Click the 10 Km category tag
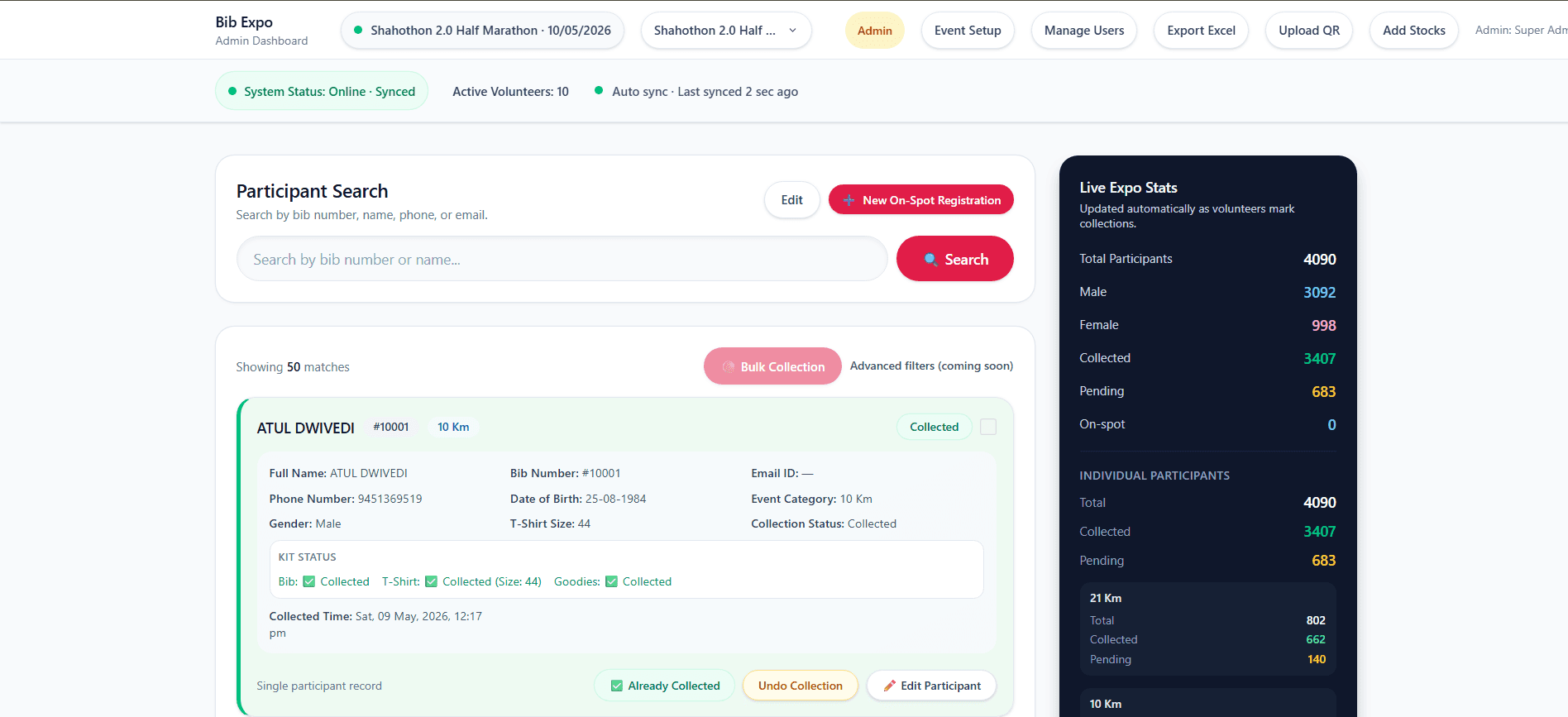Image resolution: width=1568 pixels, height=717 pixels. tap(453, 427)
